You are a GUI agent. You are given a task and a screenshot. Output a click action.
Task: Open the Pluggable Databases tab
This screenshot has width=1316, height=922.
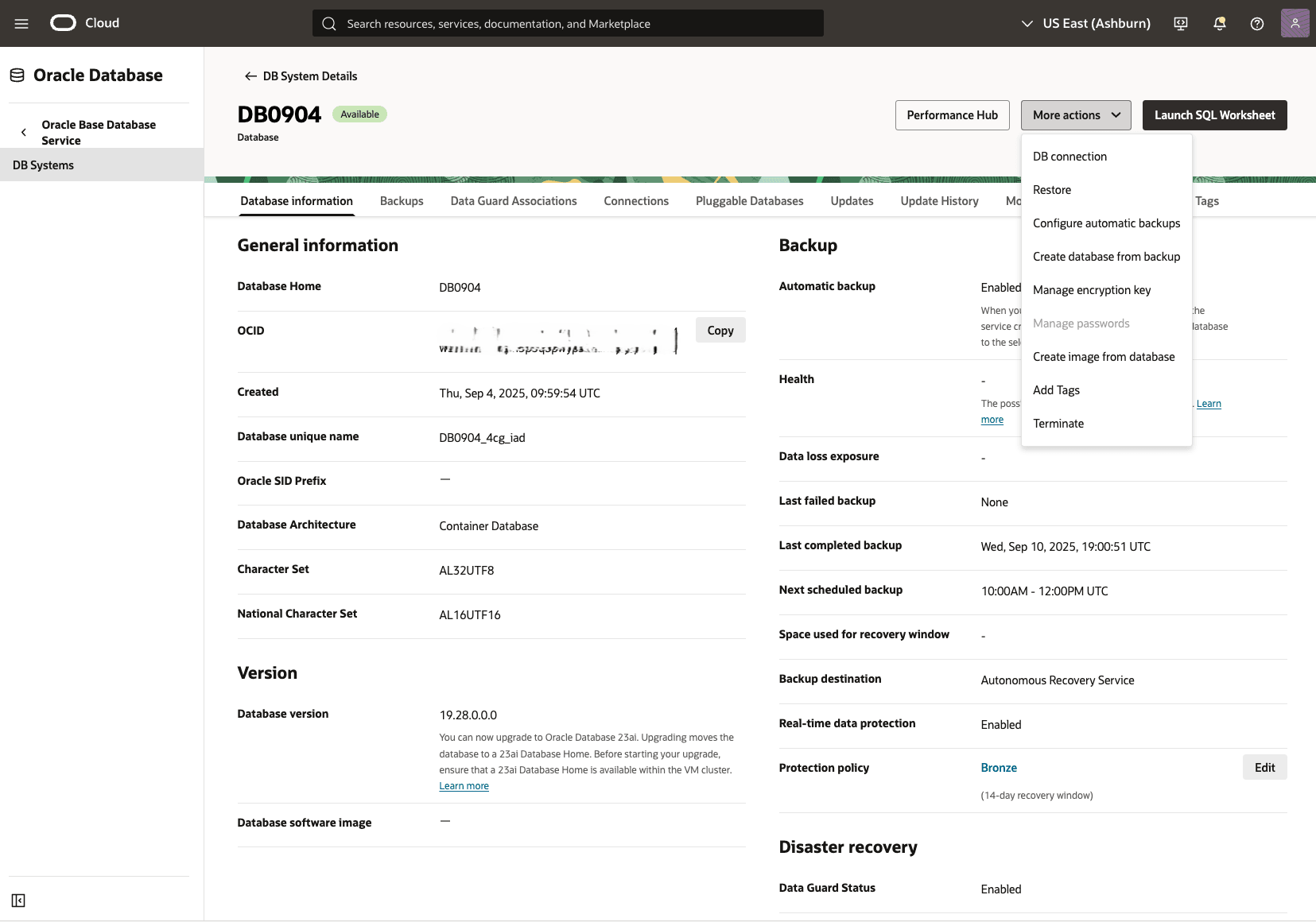click(x=749, y=200)
